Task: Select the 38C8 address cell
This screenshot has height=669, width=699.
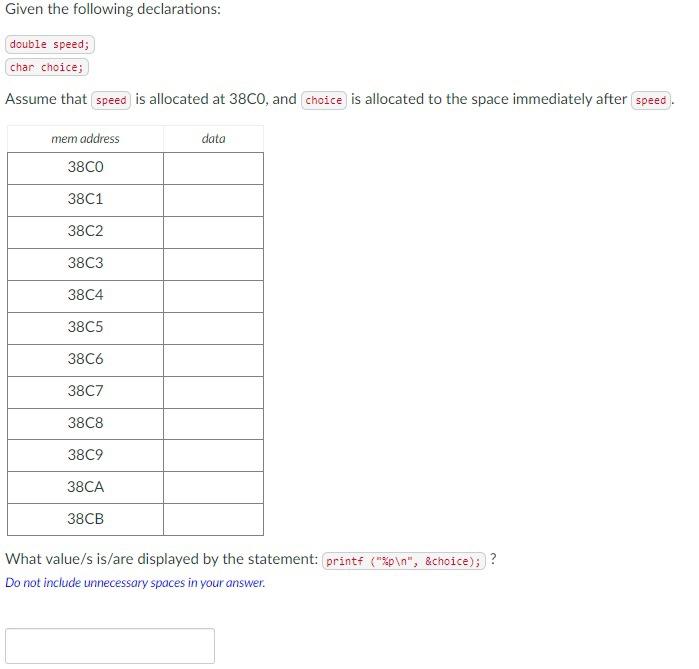Action: (x=86, y=424)
